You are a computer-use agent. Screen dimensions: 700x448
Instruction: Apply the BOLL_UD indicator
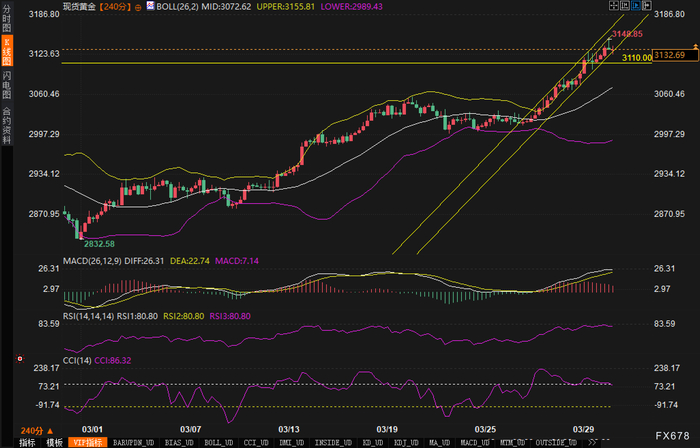219,443
